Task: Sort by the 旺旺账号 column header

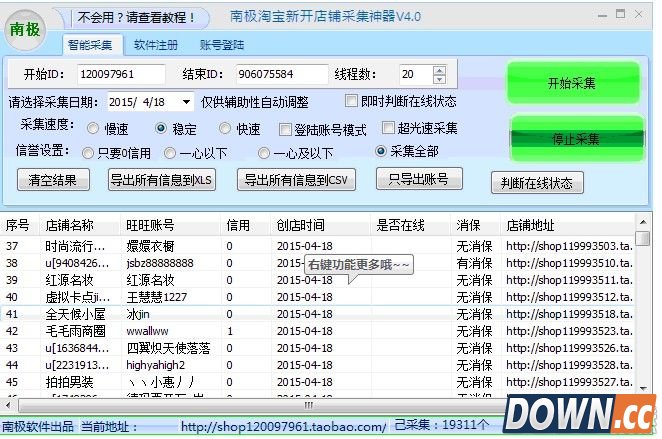Action: [170, 225]
